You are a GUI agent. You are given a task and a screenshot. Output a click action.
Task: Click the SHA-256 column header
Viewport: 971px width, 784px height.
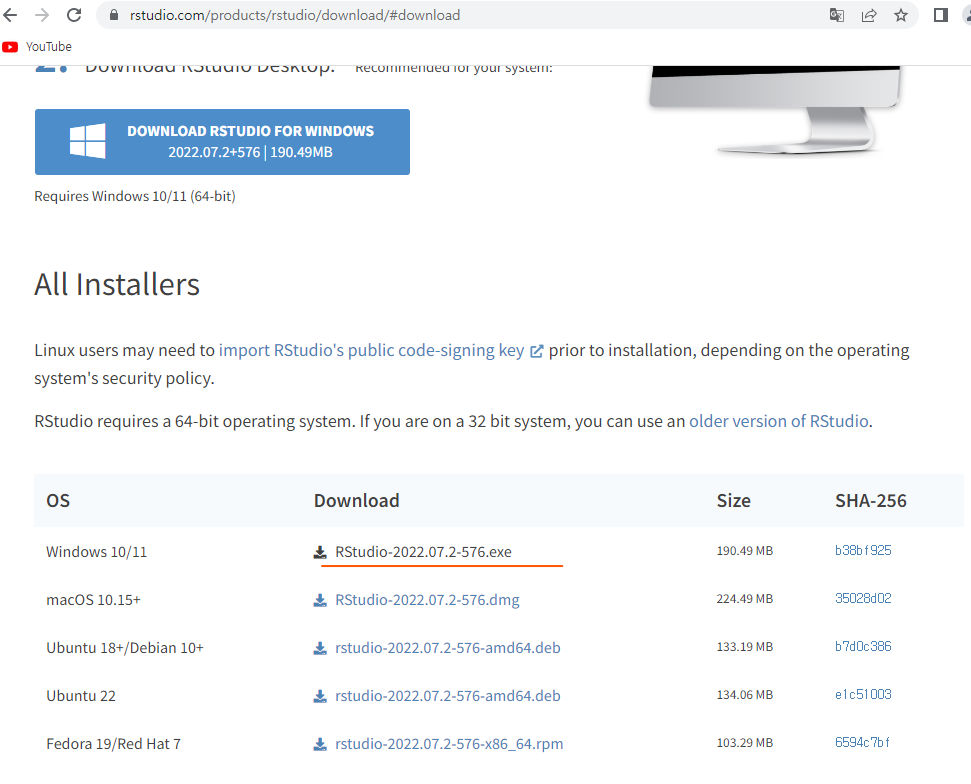tap(871, 500)
